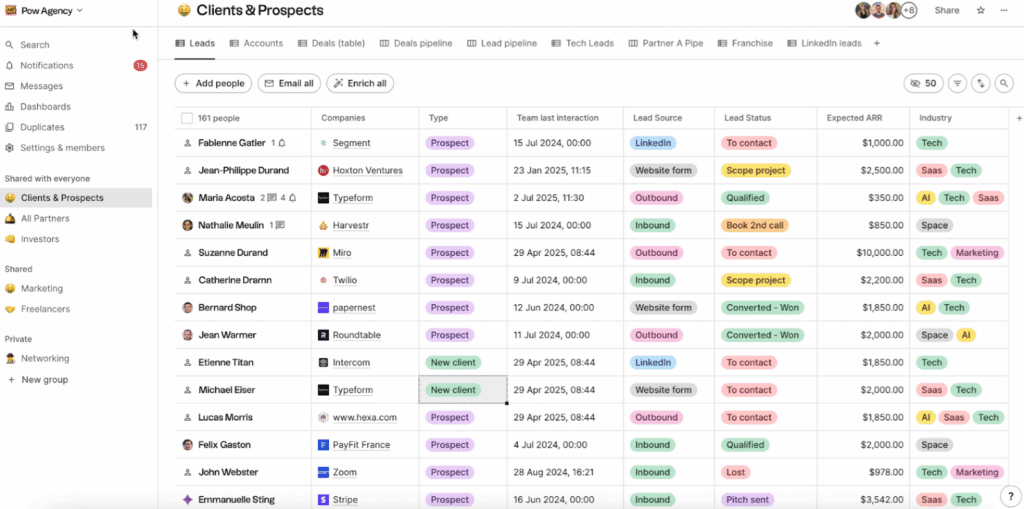Open the filter icon button
Screen dimensions: 1024x509
point(957,83)
